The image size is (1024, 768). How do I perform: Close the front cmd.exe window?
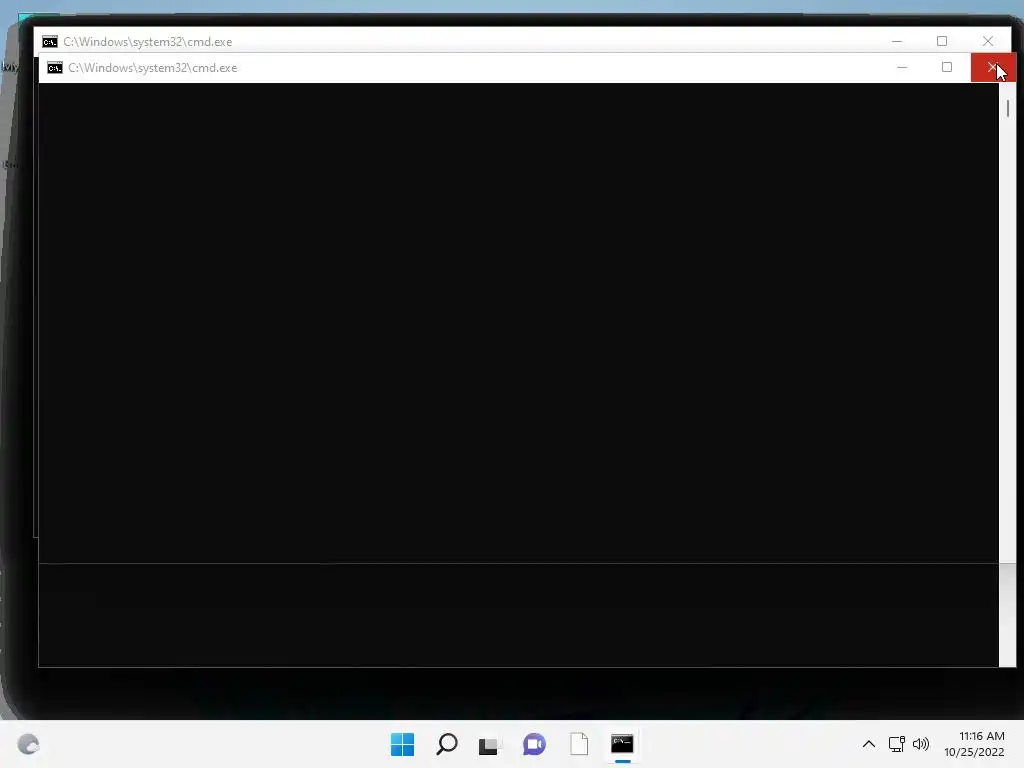(993, 67)
